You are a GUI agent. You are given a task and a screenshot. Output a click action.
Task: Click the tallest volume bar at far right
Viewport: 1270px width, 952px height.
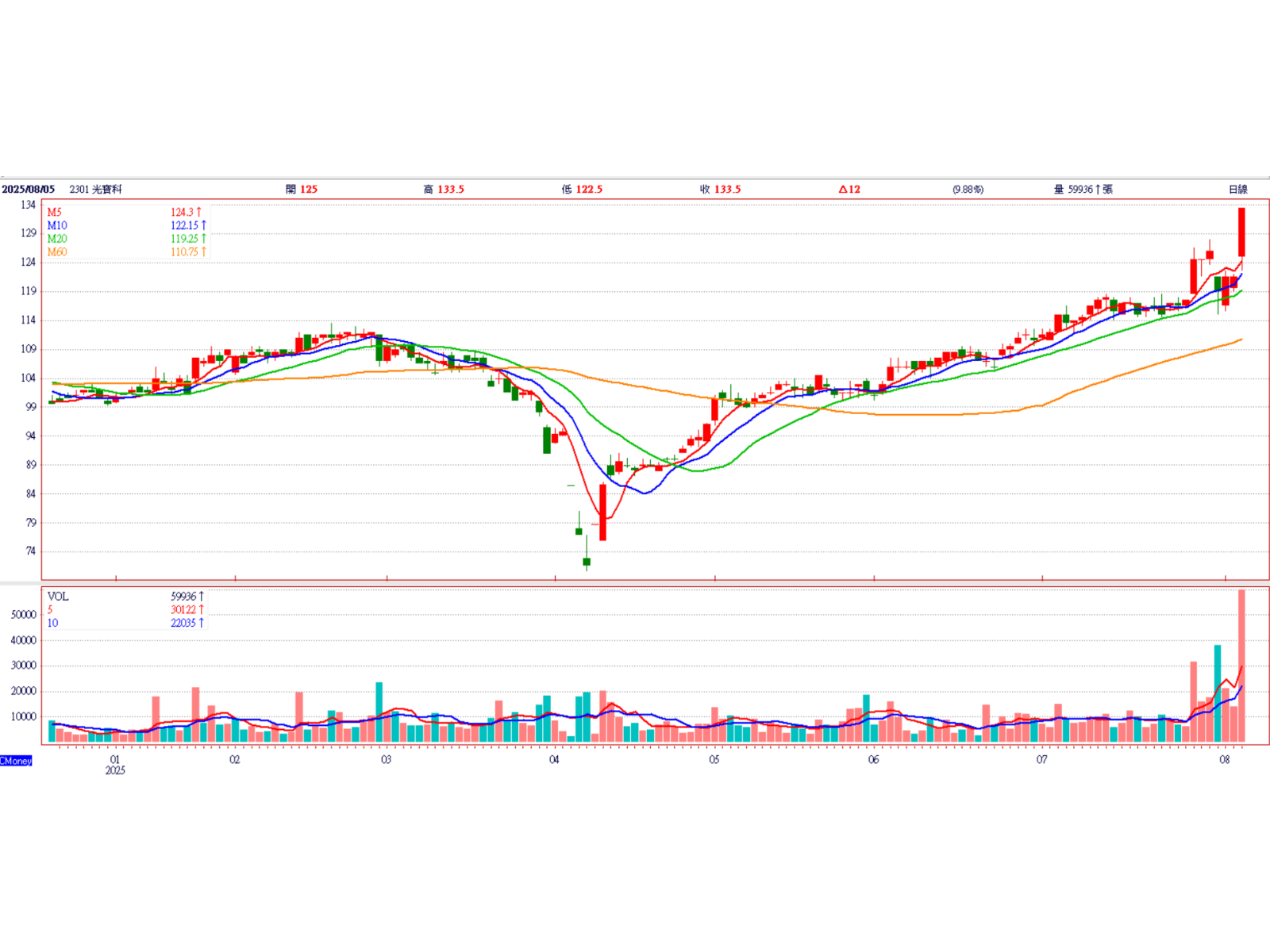tap(1241, 666)
